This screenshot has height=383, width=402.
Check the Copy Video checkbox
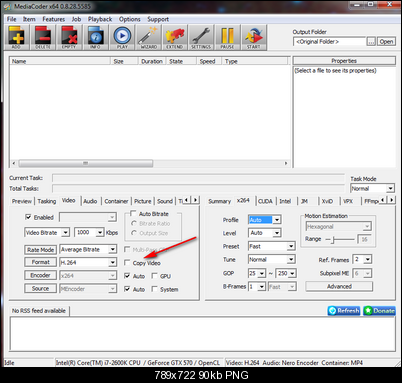point(127,263)
